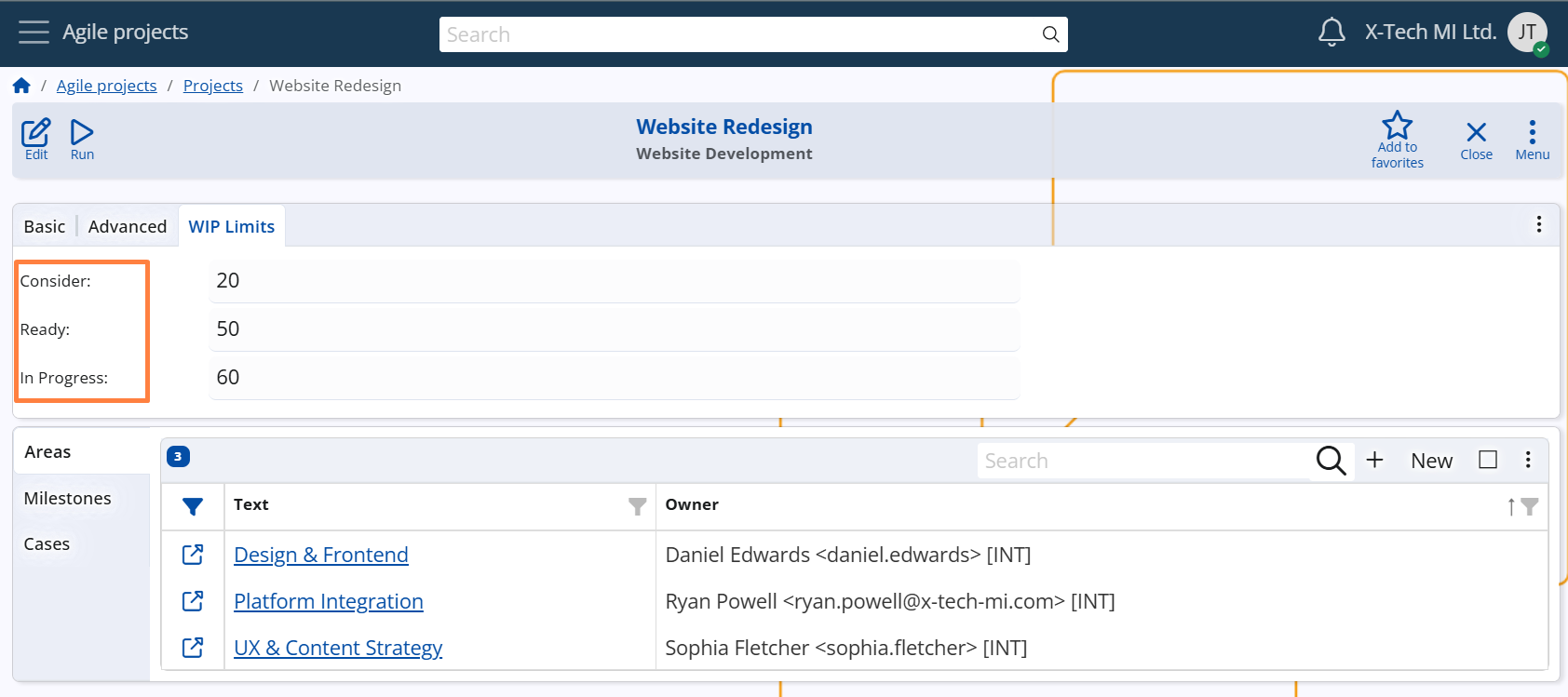Expand the WIP Limits panel options menu
The width and height of the screenshot is (1568, 697).
pos(1538,224)
